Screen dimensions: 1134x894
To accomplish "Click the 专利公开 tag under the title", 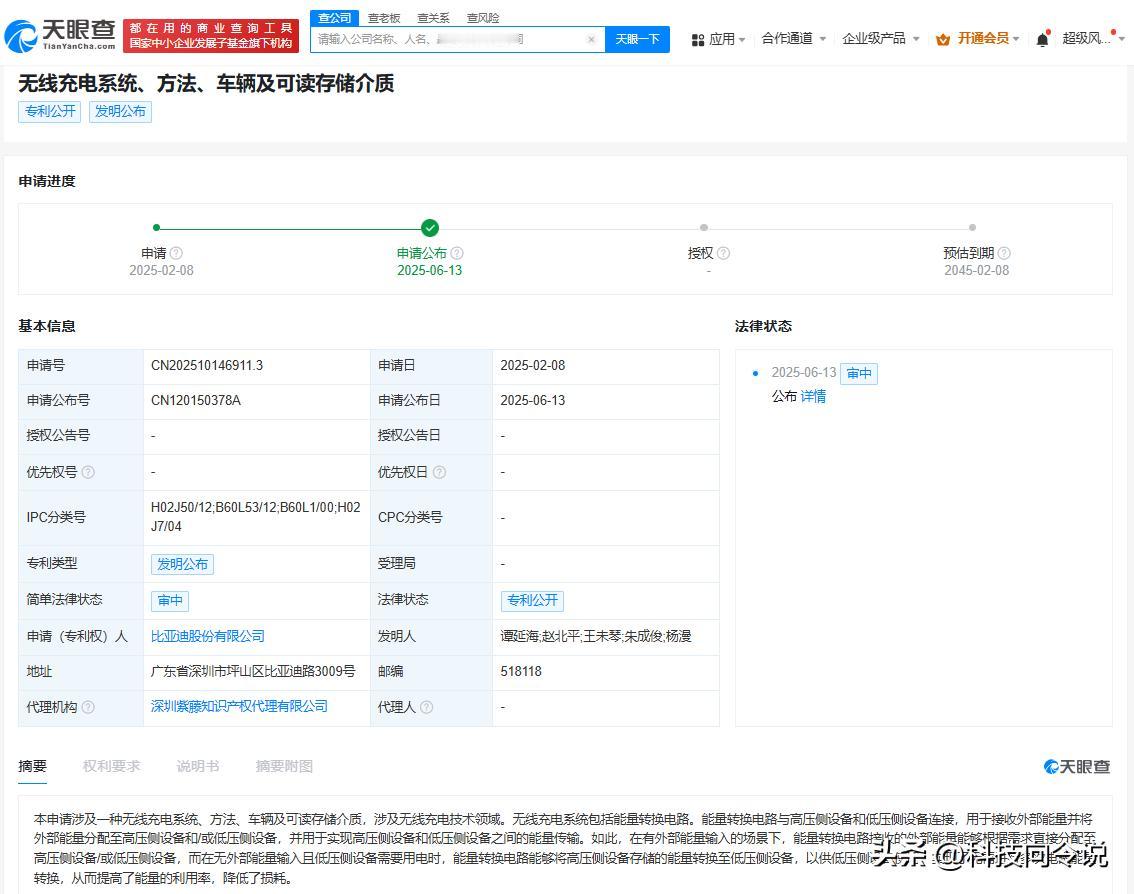I will 50,111.
